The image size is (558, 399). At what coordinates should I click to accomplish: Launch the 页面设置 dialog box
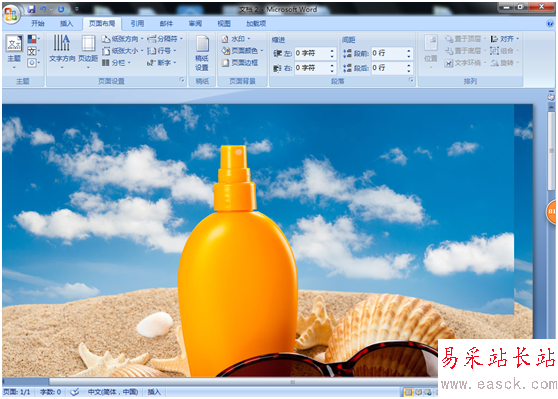[182, 80]
